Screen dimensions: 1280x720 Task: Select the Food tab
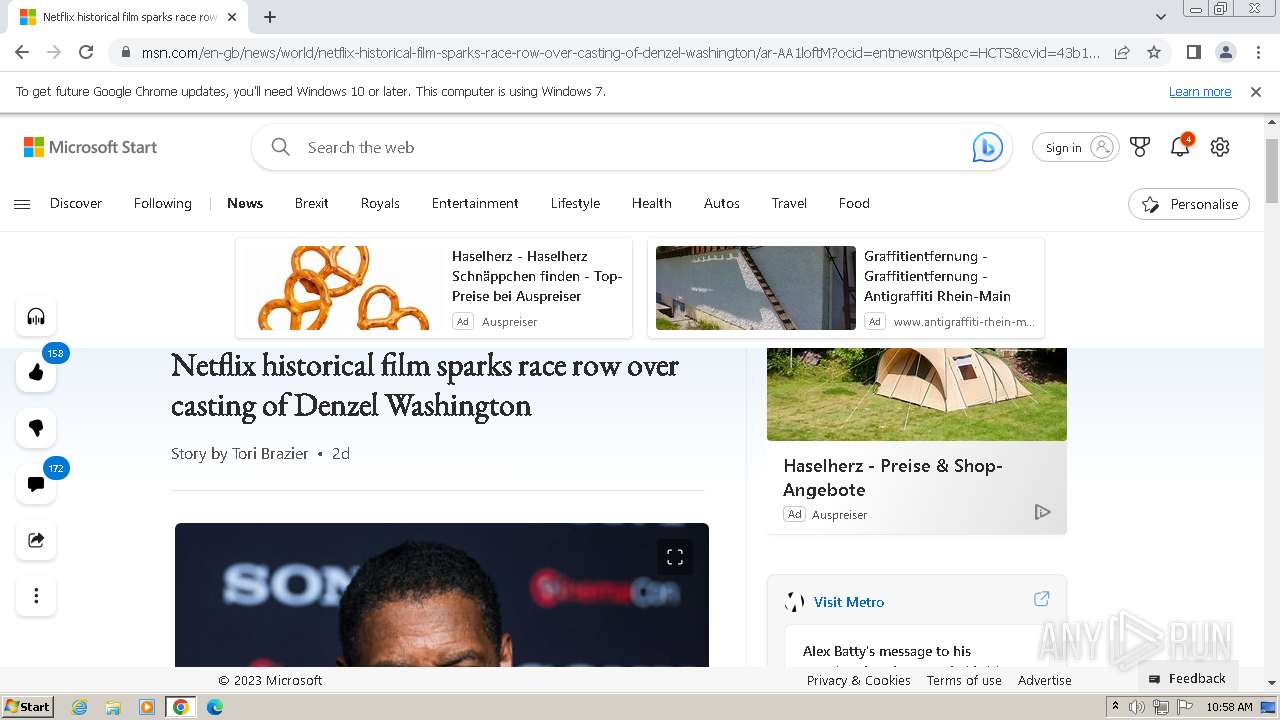[x=854, y=203]
